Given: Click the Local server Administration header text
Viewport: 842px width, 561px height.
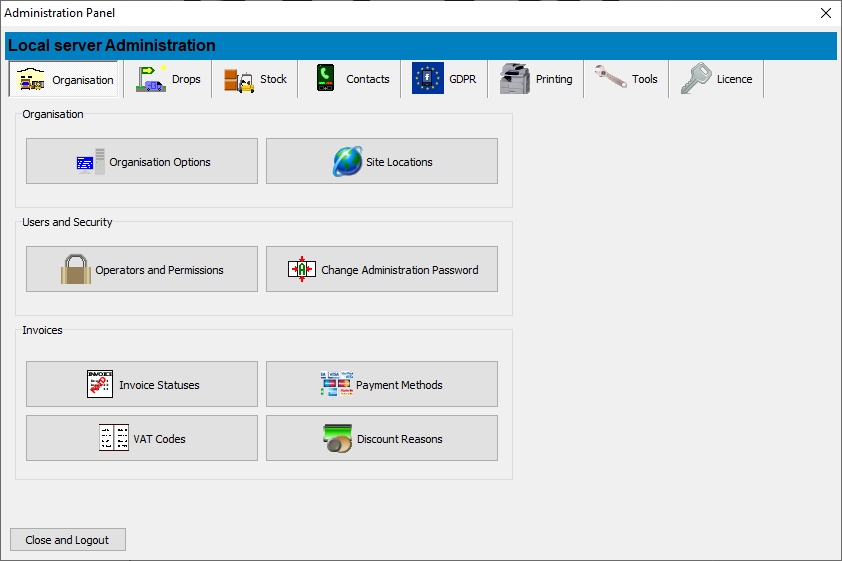Looking at the screenshot, I should pos(112,46).
